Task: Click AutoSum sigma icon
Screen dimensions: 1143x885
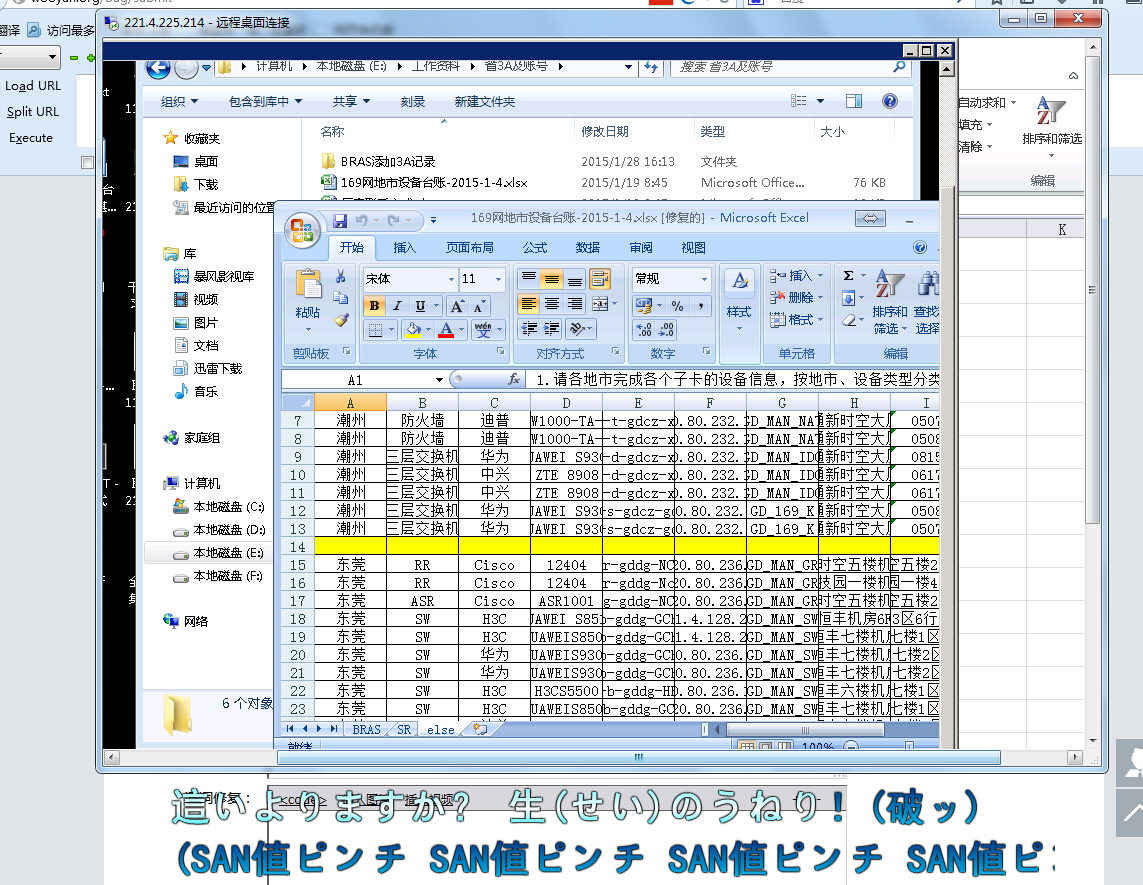Action: click(x=849, y=276)
